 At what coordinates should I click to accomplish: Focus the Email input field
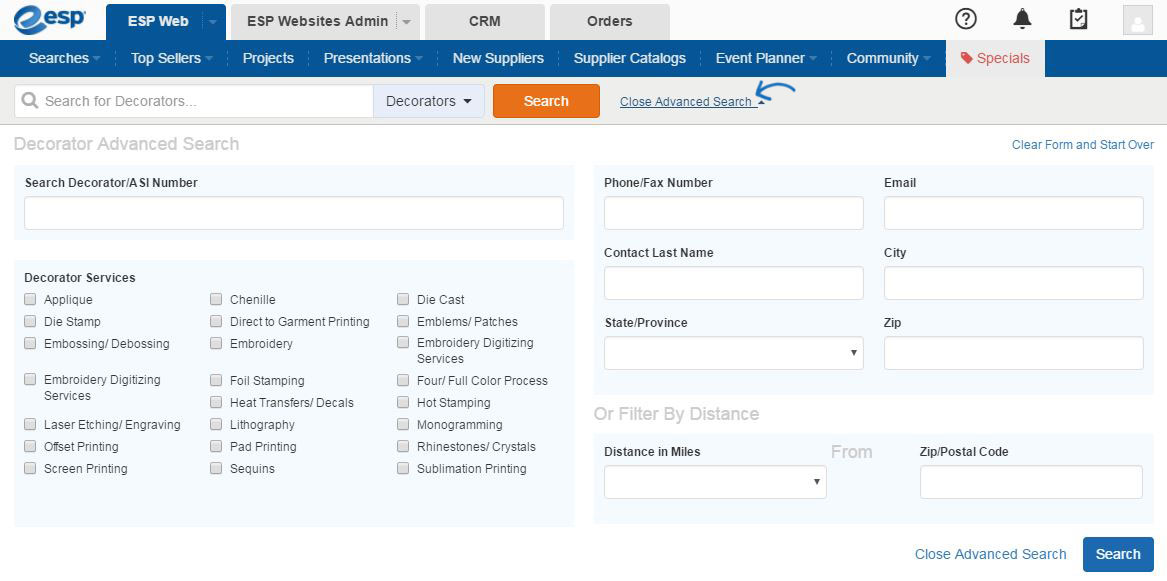(1014, 213)
